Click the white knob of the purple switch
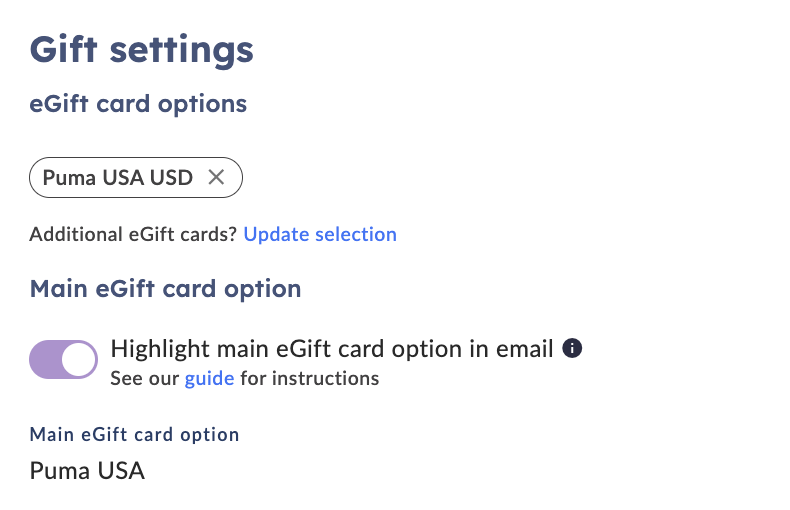 click(x=79, y=359)
